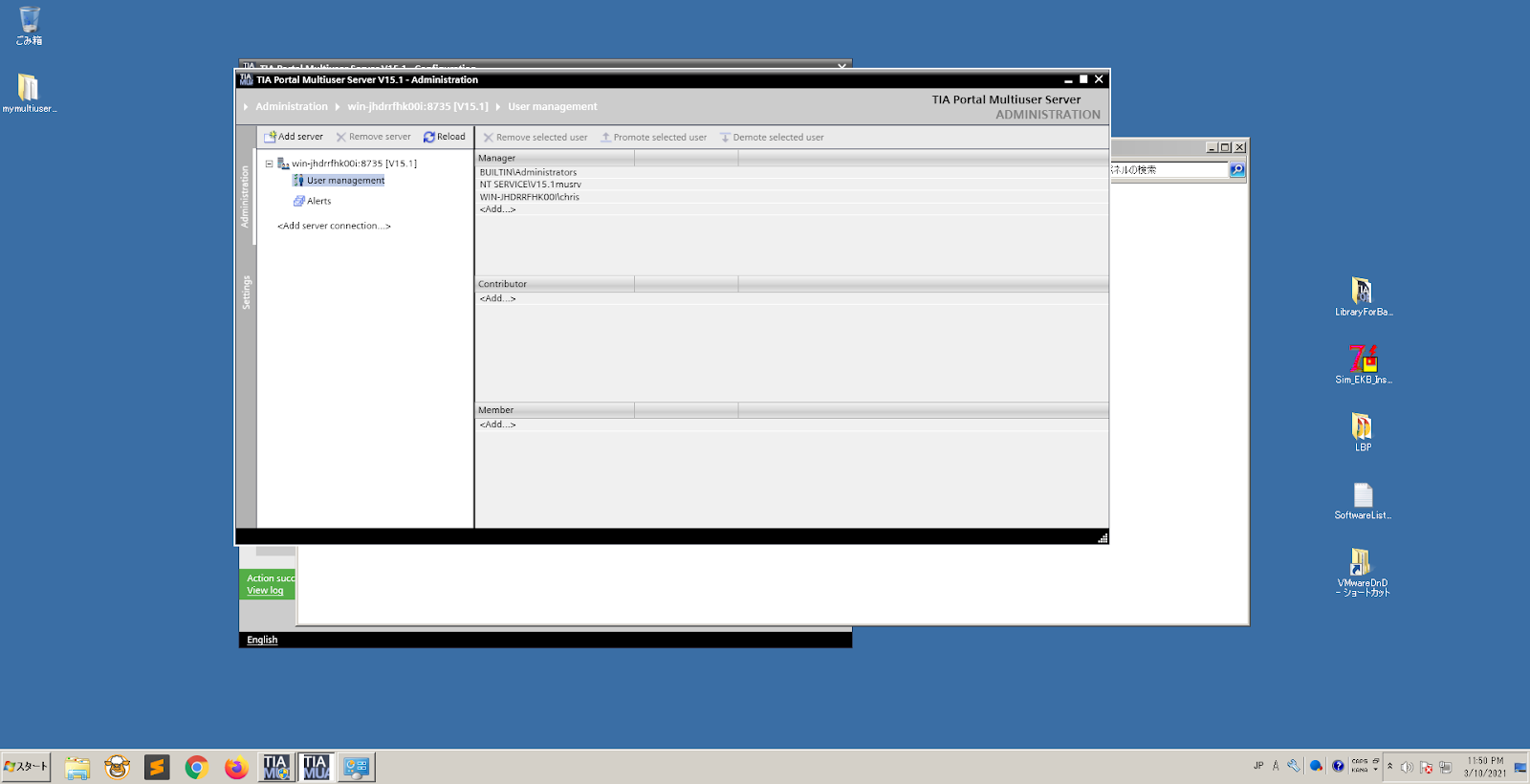Click Add entry under Contributor
The height and width of the screenshot is (784, 1530).
(x=497, y=298)
